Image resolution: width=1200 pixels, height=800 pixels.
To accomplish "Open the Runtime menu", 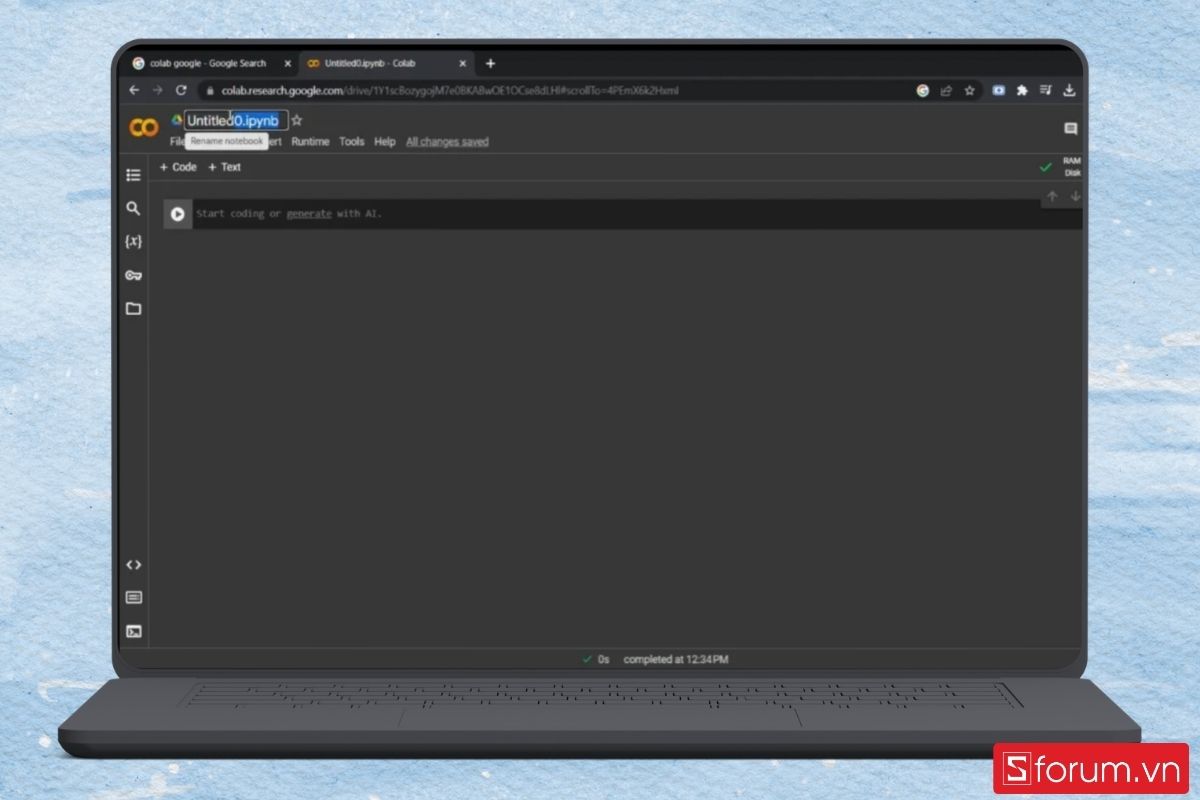I will click(310, 142).
